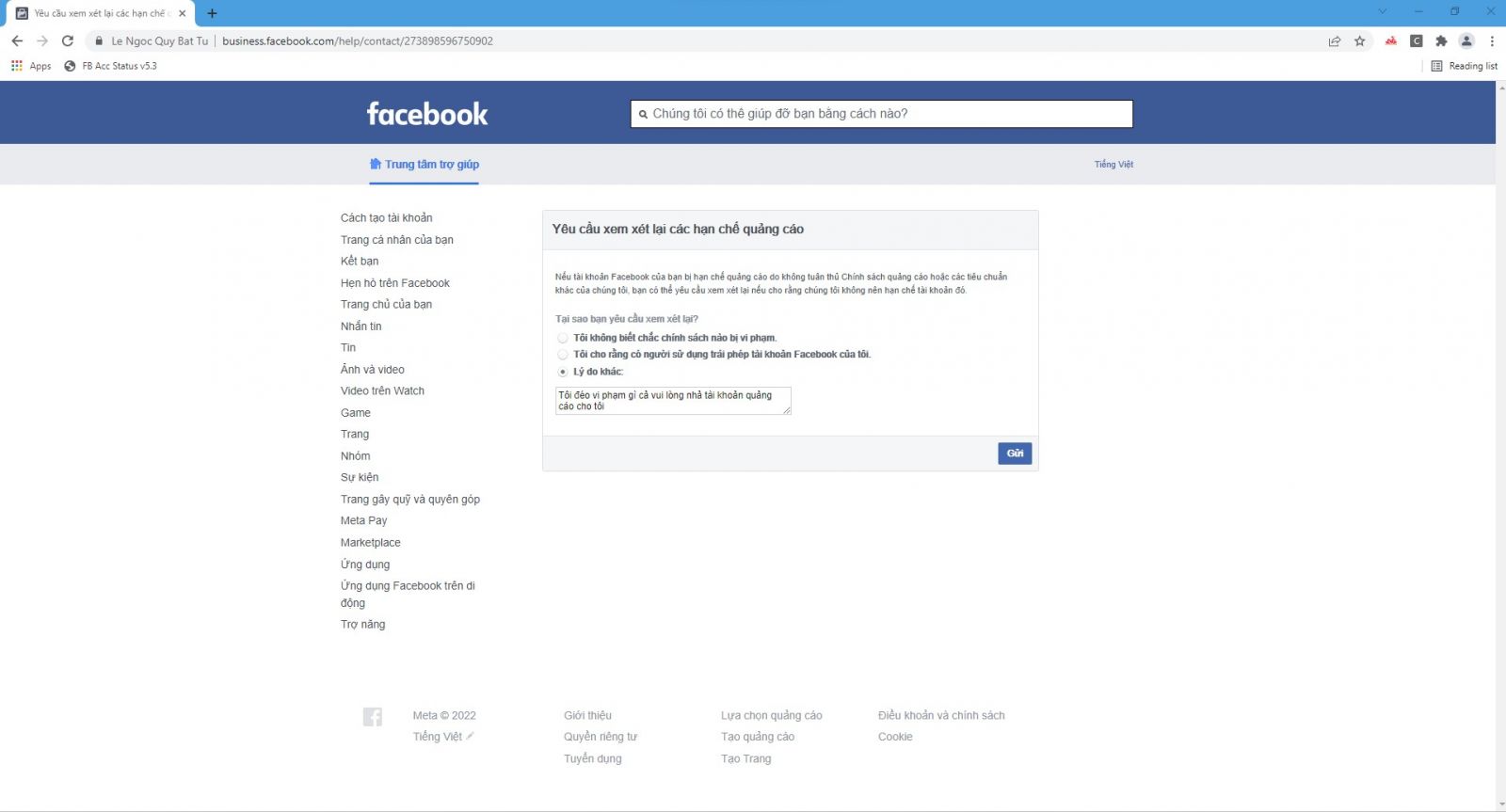
Task: Open the extensions puzzle icon
Action: click(x=1441, y=40)
